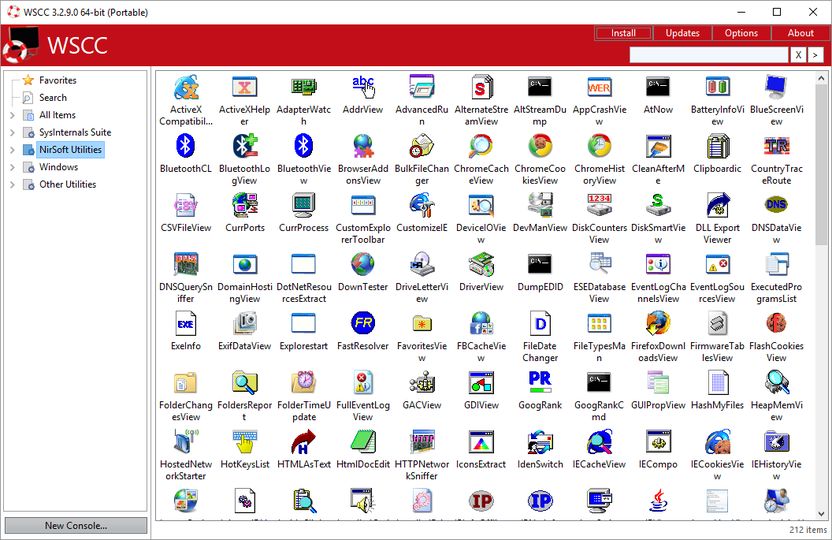The image size is (832, 540).
Task: Select the Windows category label
Action: click(x=58, y=167)
